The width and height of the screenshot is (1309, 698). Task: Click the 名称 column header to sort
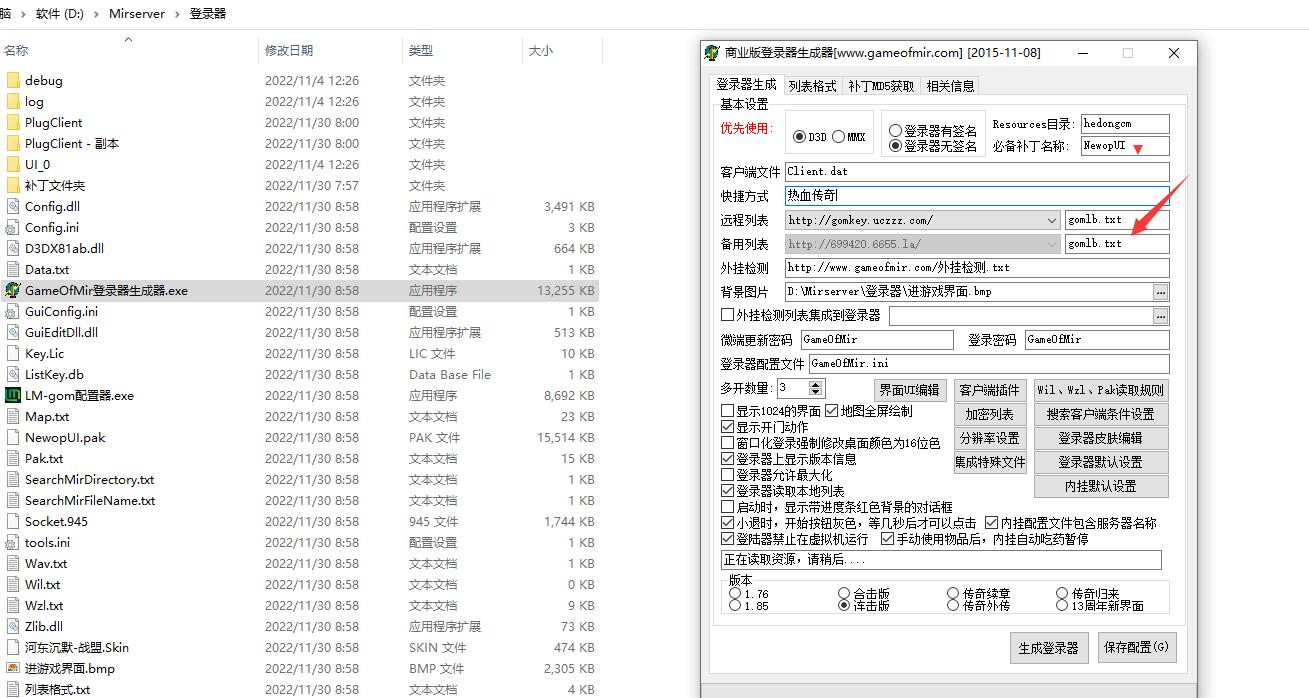16,50
